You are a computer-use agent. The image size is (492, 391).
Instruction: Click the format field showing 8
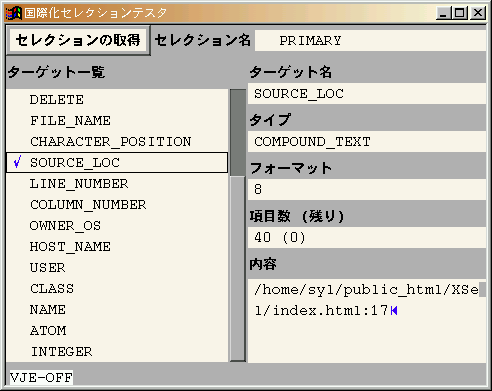point(367,189)
